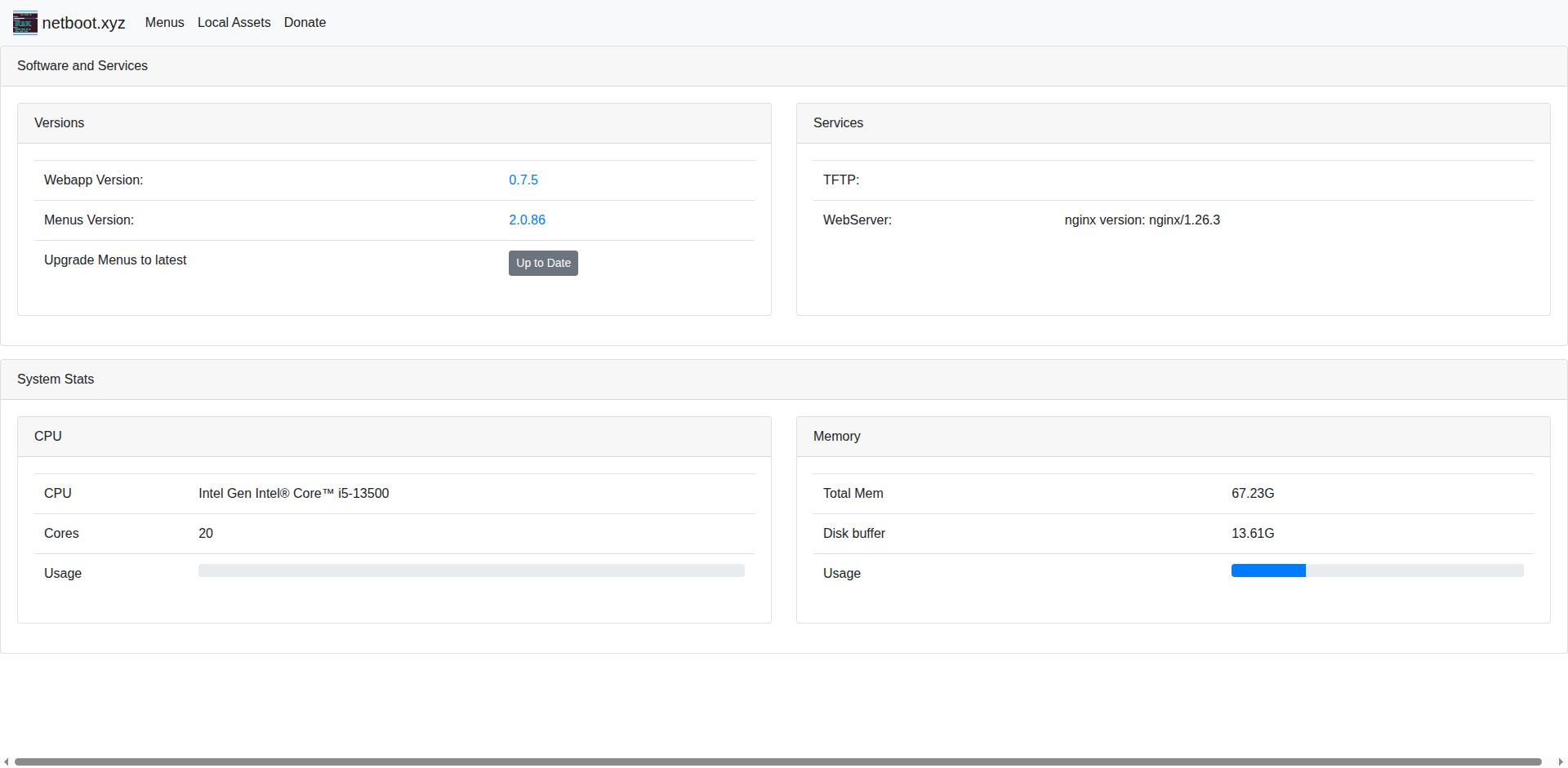Select the Webapp Version: label
The height and width of the screenshot is (768, 1568).
93,180
